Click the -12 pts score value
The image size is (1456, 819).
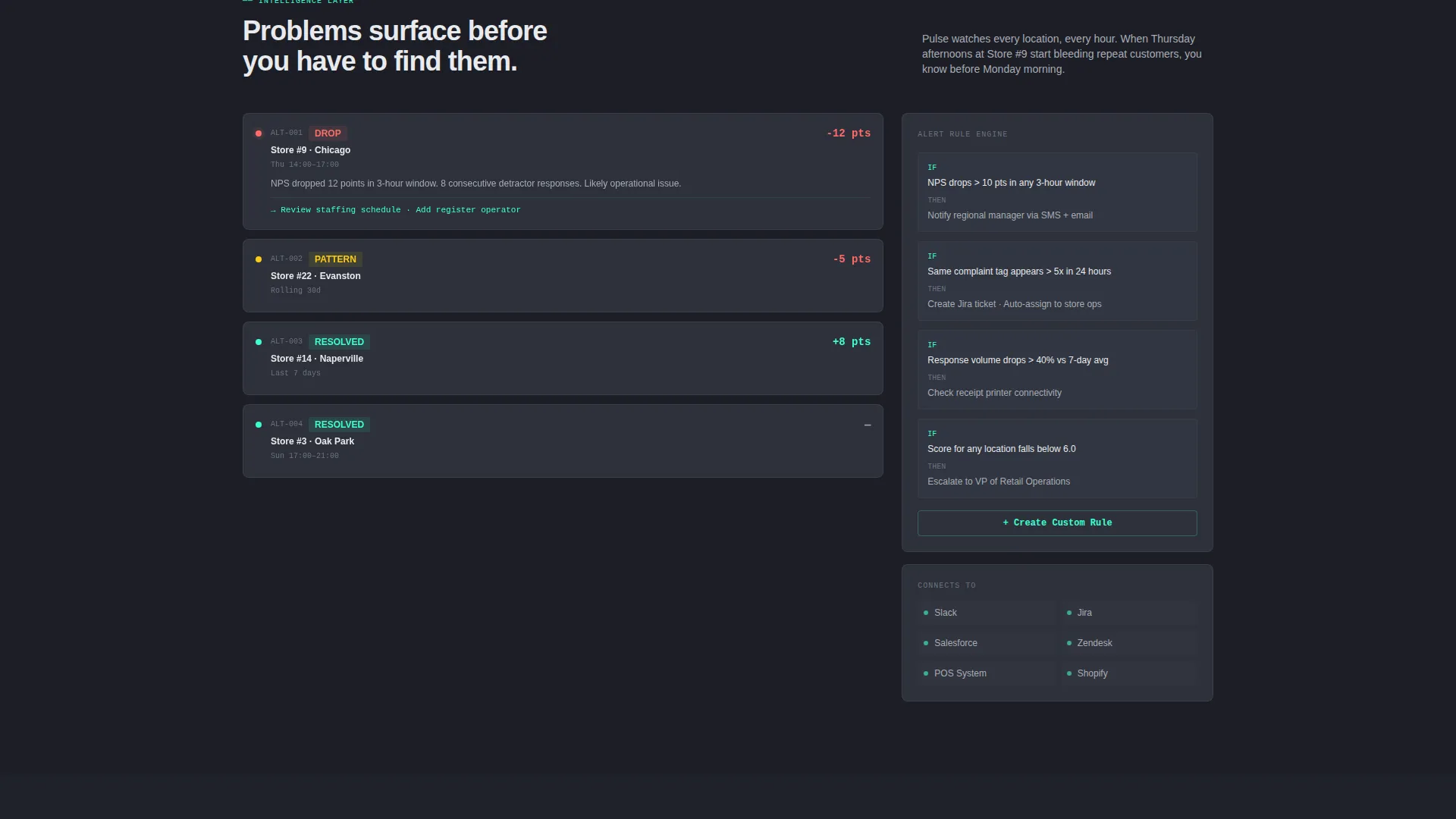tap(849, 133)
